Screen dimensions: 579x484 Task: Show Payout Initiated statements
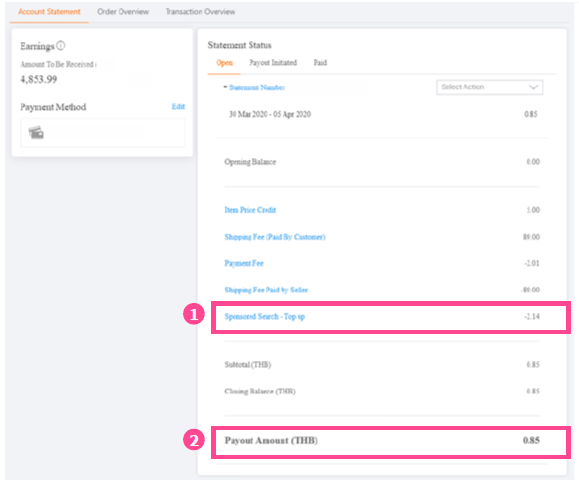click(273, 63)
